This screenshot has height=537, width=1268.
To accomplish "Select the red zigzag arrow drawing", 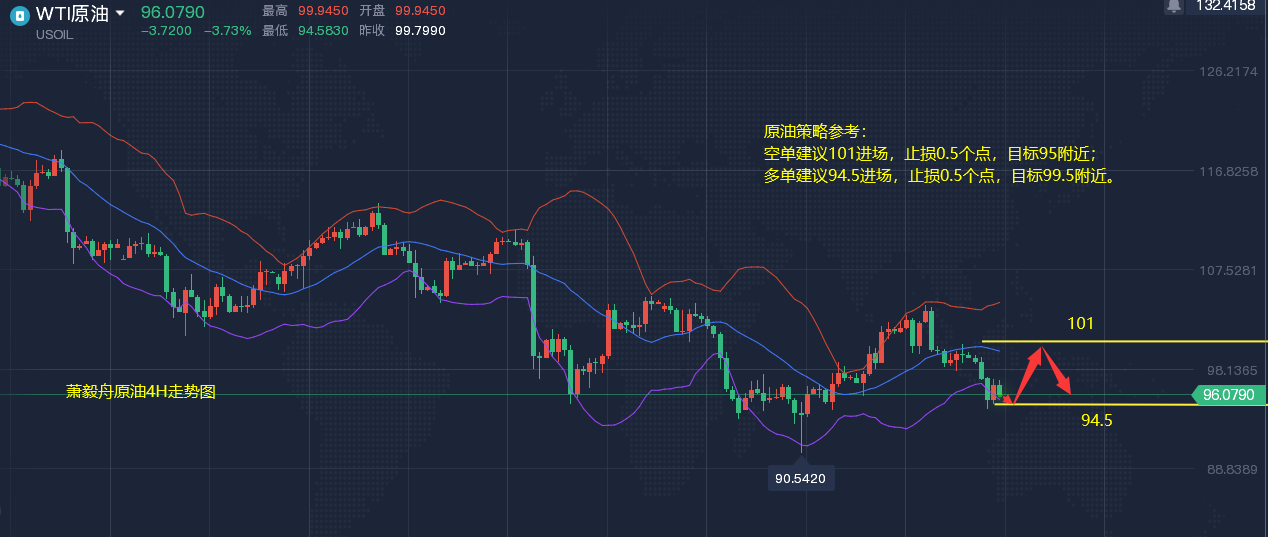I will coord(1040,375).
